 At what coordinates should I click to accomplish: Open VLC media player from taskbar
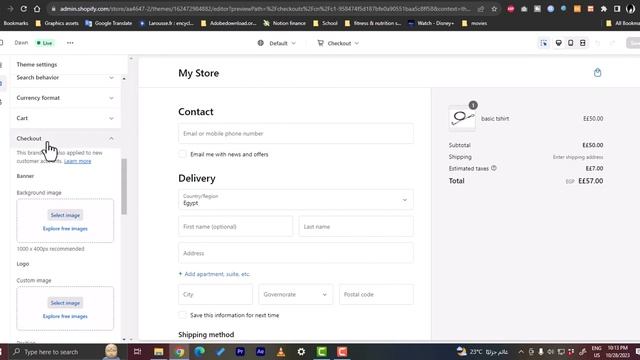(281, 351)
